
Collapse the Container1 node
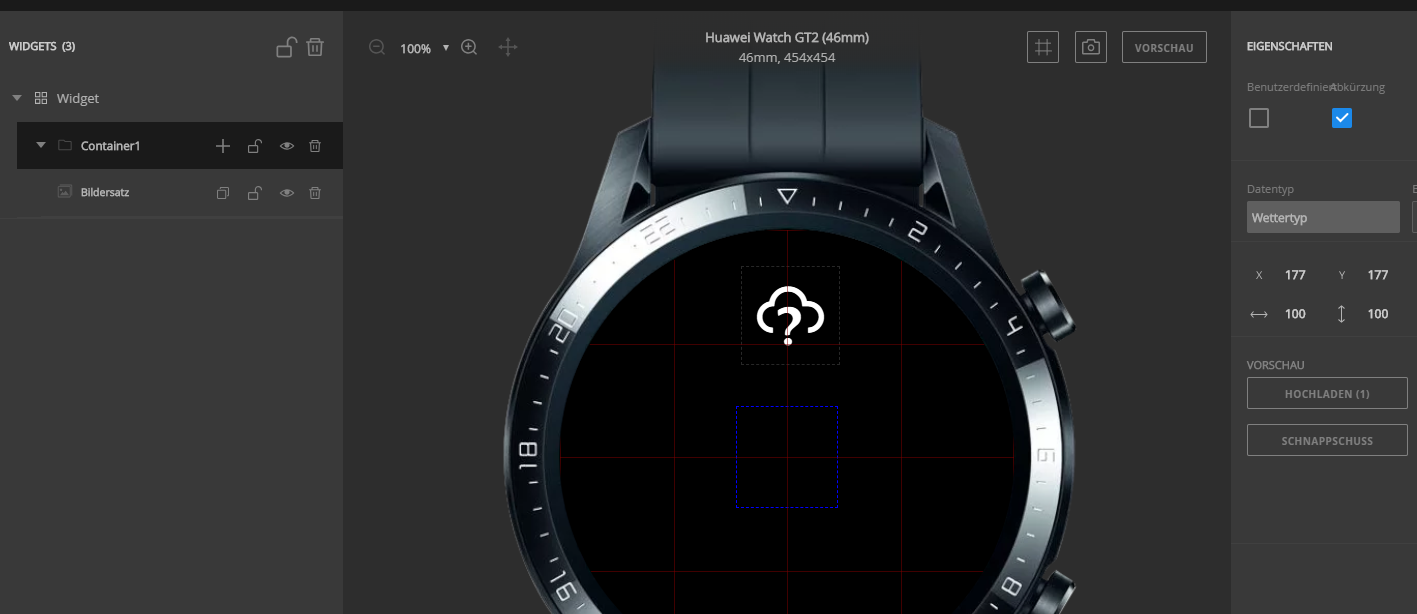coord(41,145)
